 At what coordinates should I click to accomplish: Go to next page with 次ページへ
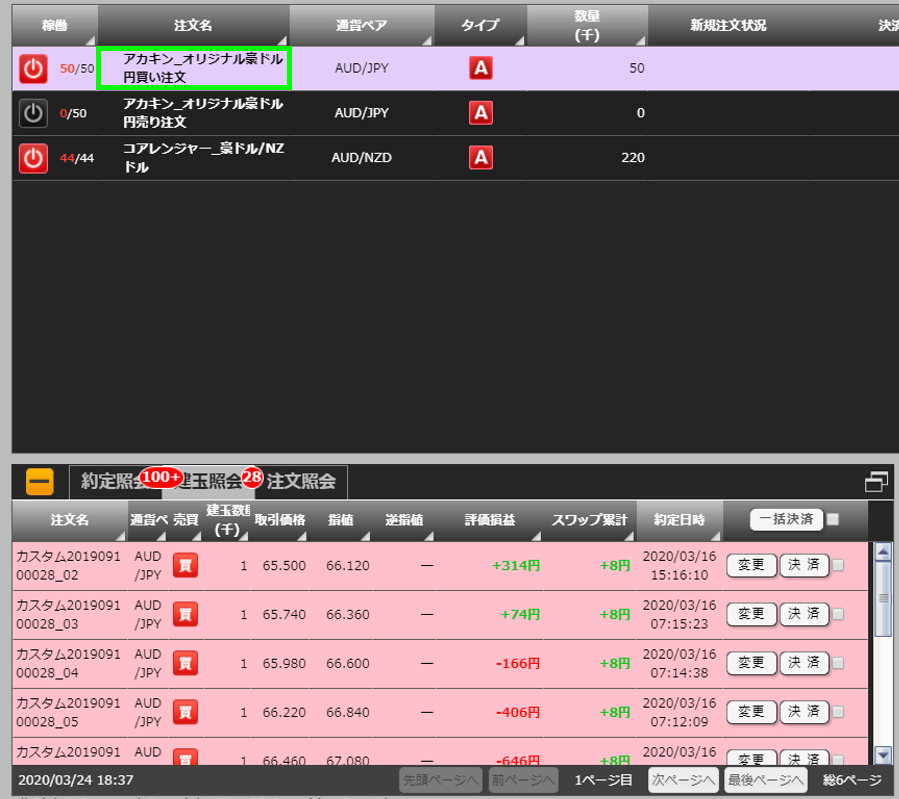pyautogui.click(x=683, y=780)
